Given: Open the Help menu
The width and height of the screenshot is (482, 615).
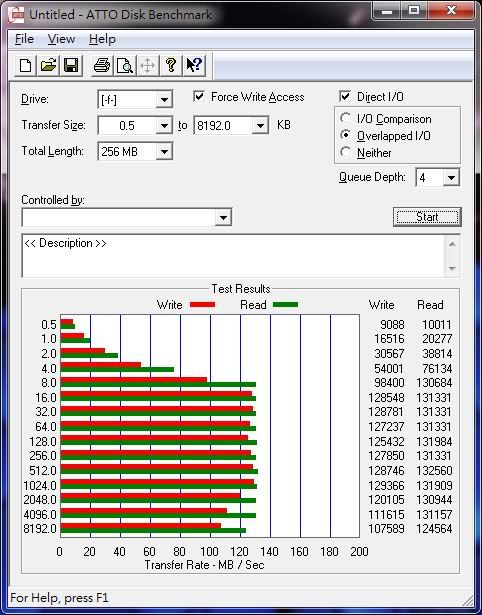Looking at the screenshot, I should click(102, 39).
